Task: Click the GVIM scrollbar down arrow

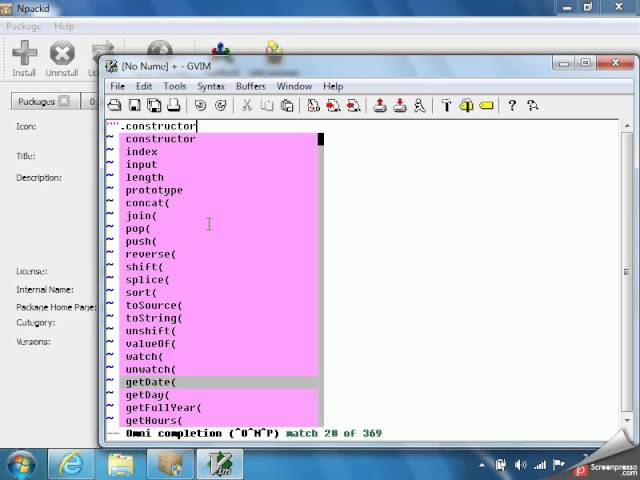Action: click(x=627, y=420)
